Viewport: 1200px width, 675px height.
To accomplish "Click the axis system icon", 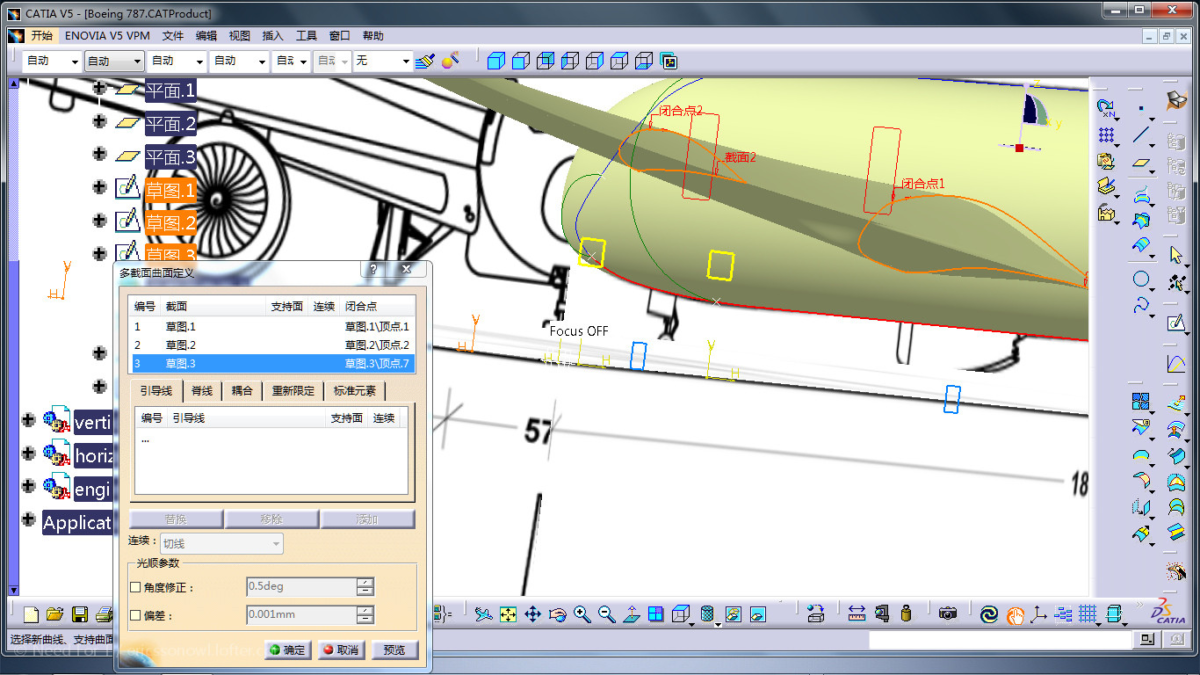I will click(x=1039, y=614).
